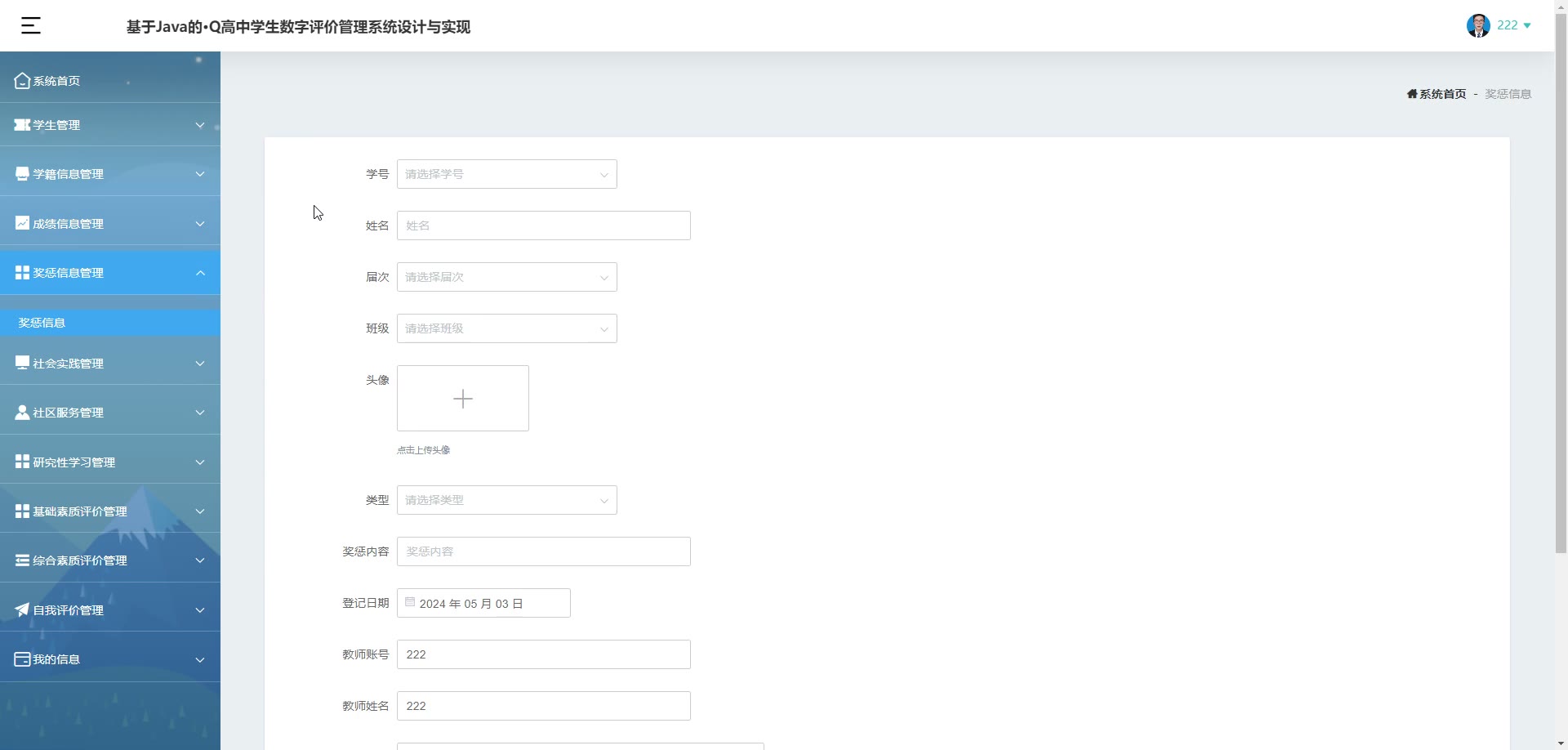Screen dimensions: 1568x750
Task: Open the 请选择类型 dropdown
Action: click(507, 500)
